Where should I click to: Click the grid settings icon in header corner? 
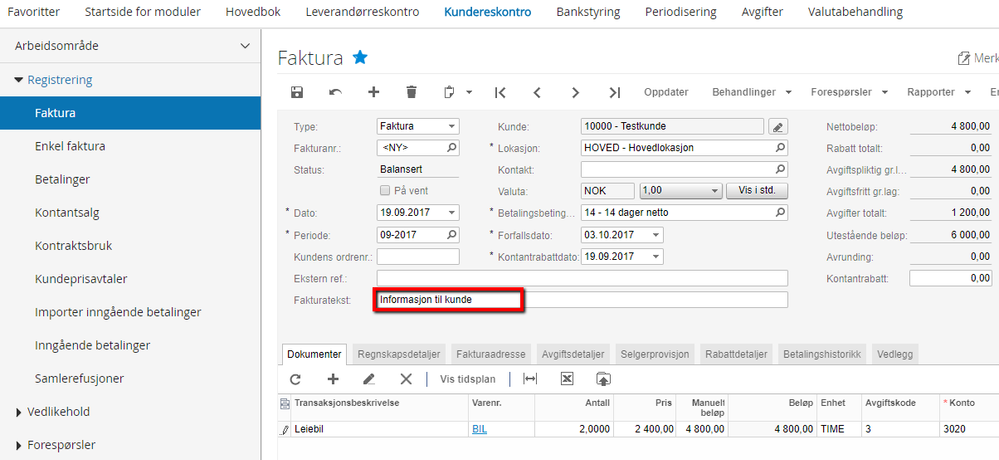pos(284,403)
